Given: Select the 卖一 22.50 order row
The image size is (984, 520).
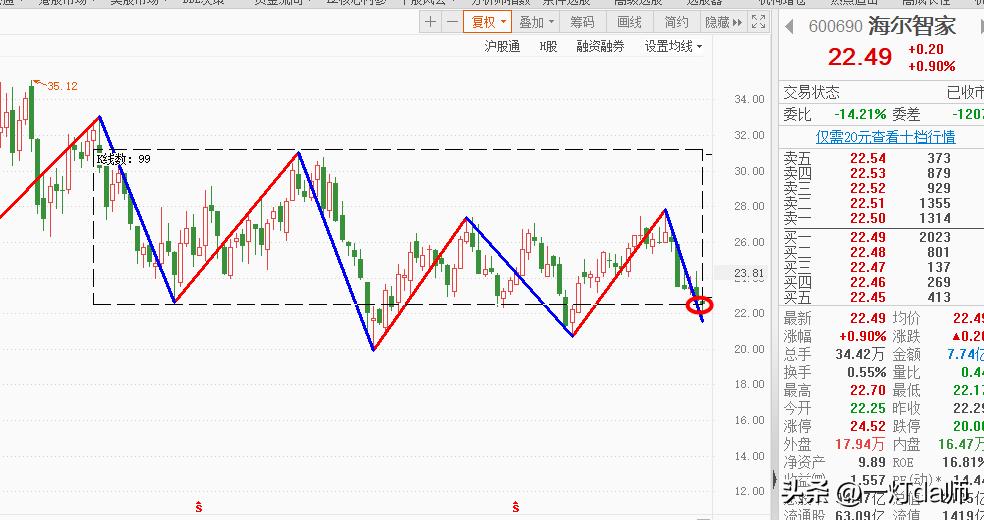Looking at the screenshot, I should [881, 218].
